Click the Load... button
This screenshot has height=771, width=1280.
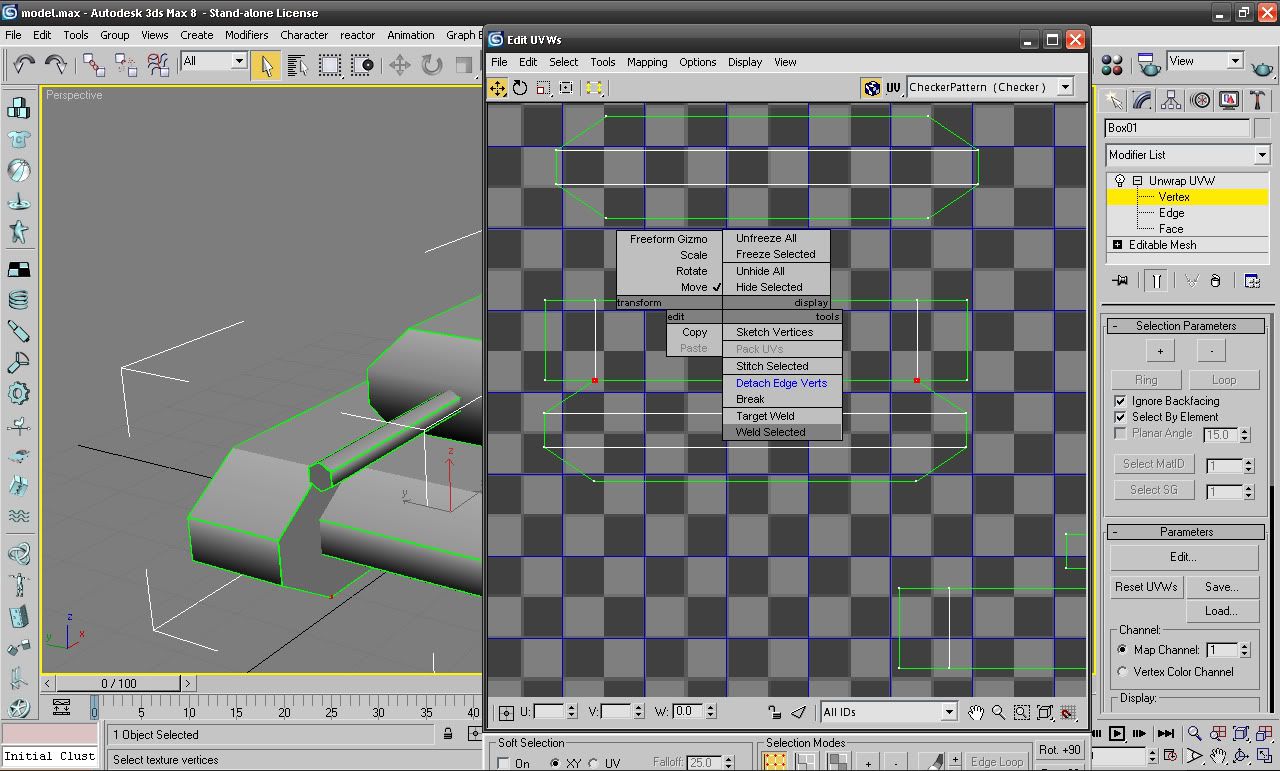pyautogui.click(x=1221, y=611)
